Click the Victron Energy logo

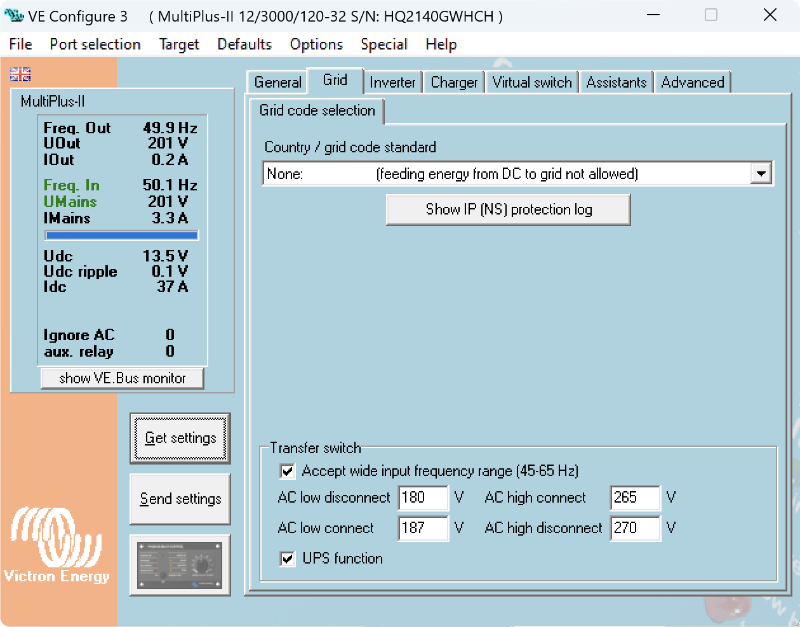click(57, 545)
